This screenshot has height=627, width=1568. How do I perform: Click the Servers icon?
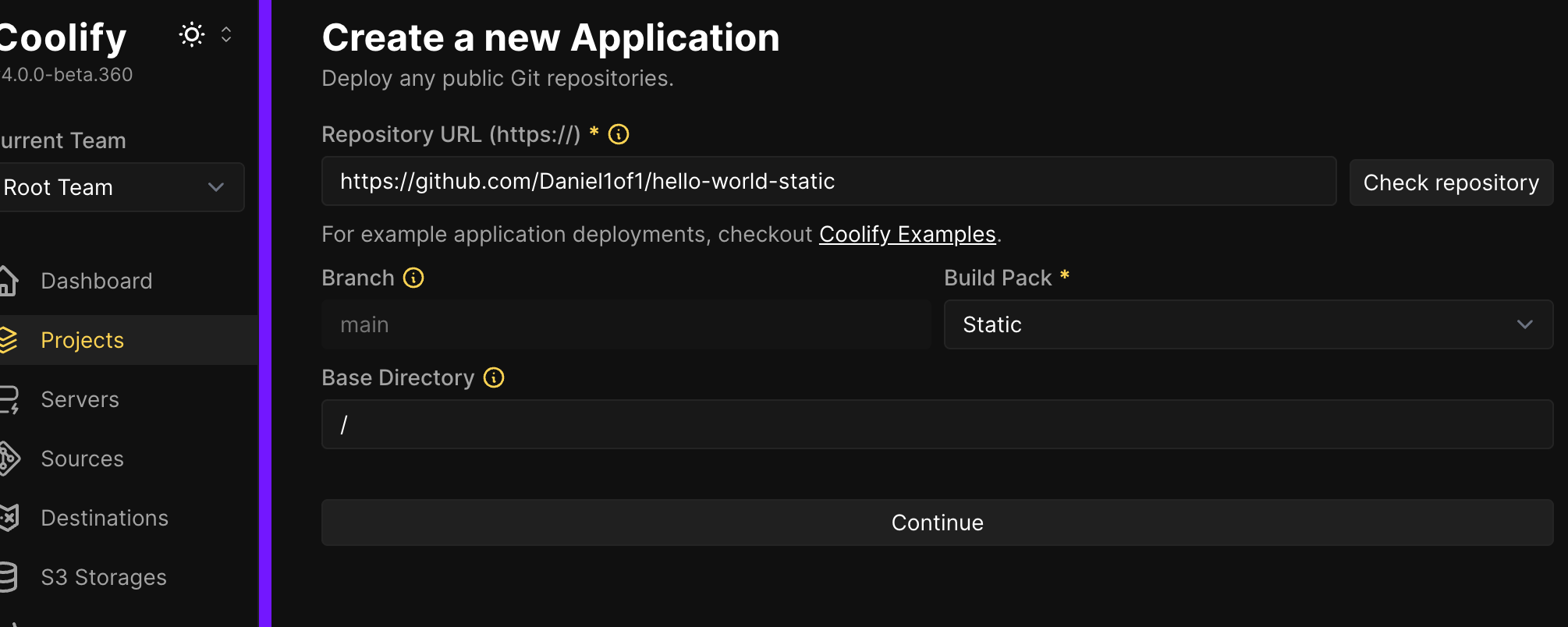9,399
